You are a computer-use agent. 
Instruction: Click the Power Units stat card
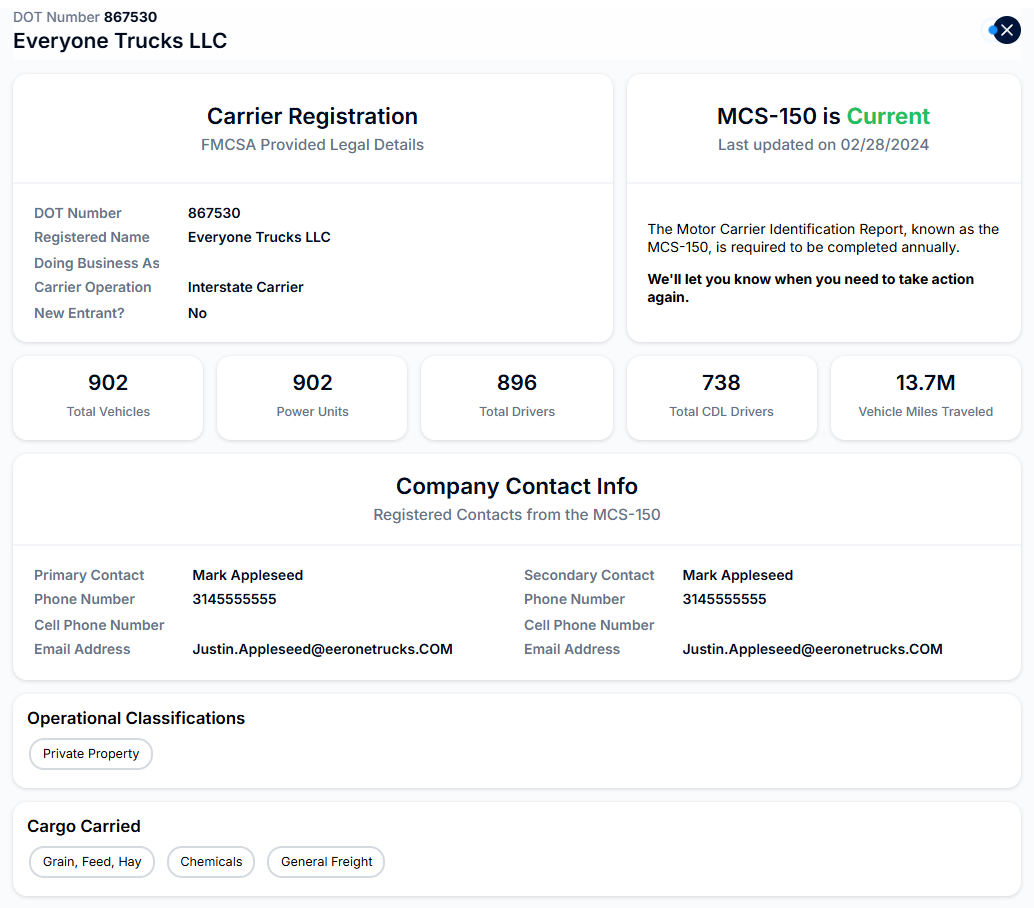pyautogui.click(x=312, y=397)
